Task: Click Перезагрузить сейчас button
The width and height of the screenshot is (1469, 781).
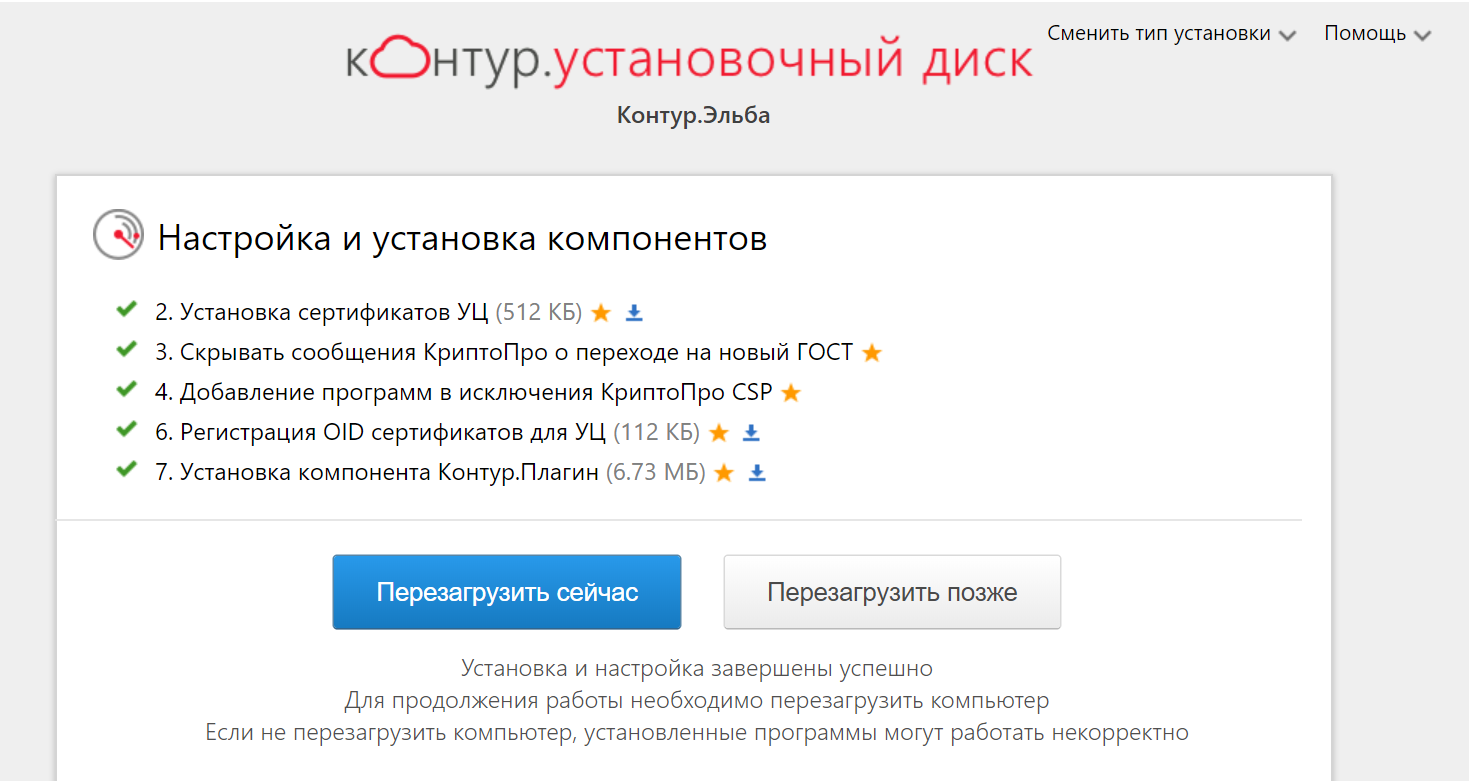Action: pyautogui.click(x=507, y=592)
